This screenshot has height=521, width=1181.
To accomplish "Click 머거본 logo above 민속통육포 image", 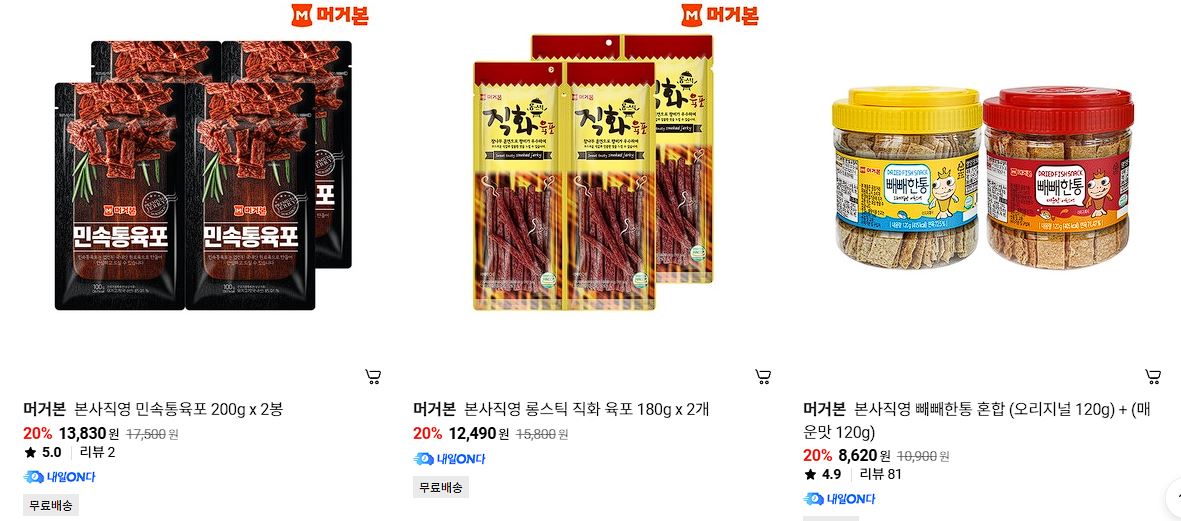I will pyautogui.click(x=330, y=15).
